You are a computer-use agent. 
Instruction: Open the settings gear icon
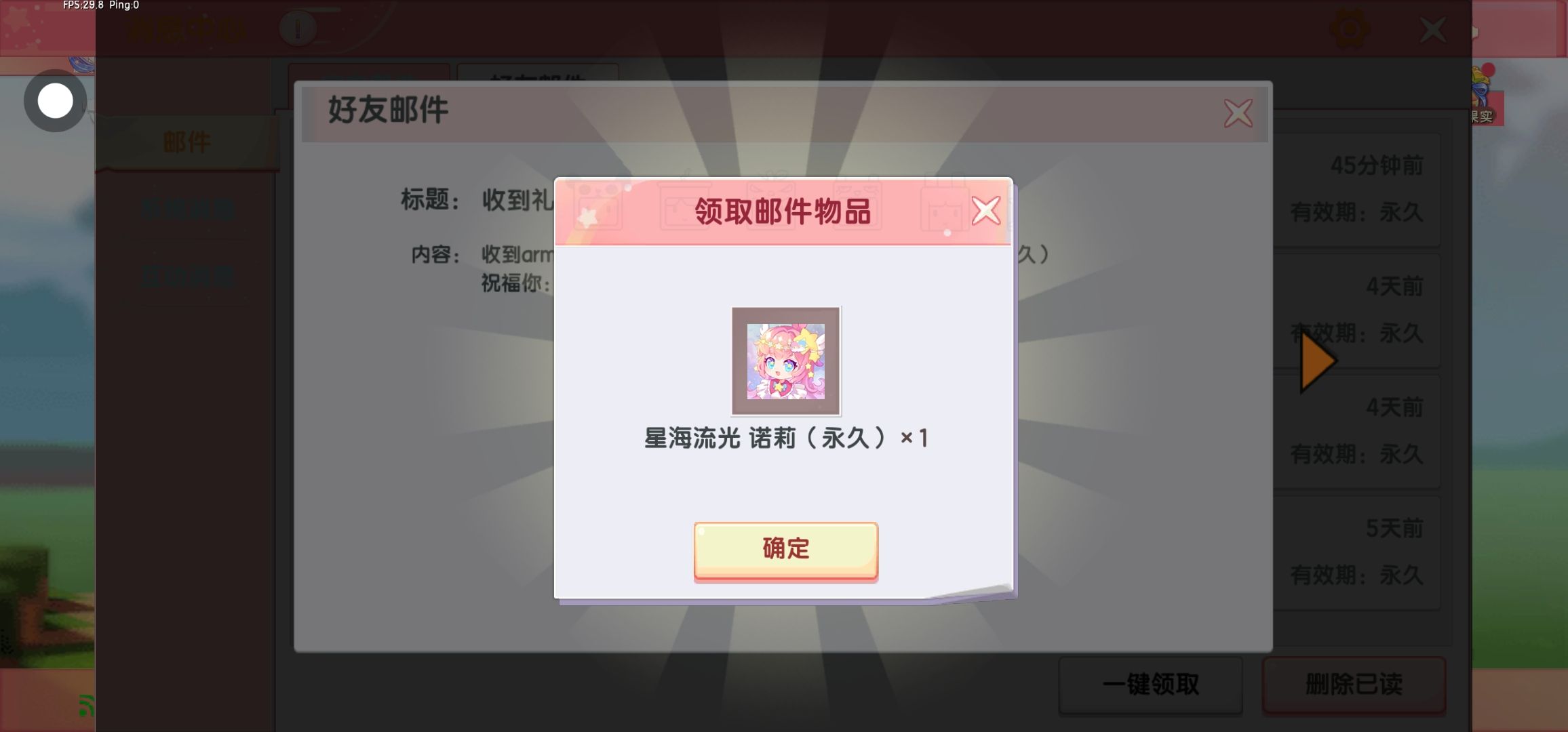tap(1350, 29)
